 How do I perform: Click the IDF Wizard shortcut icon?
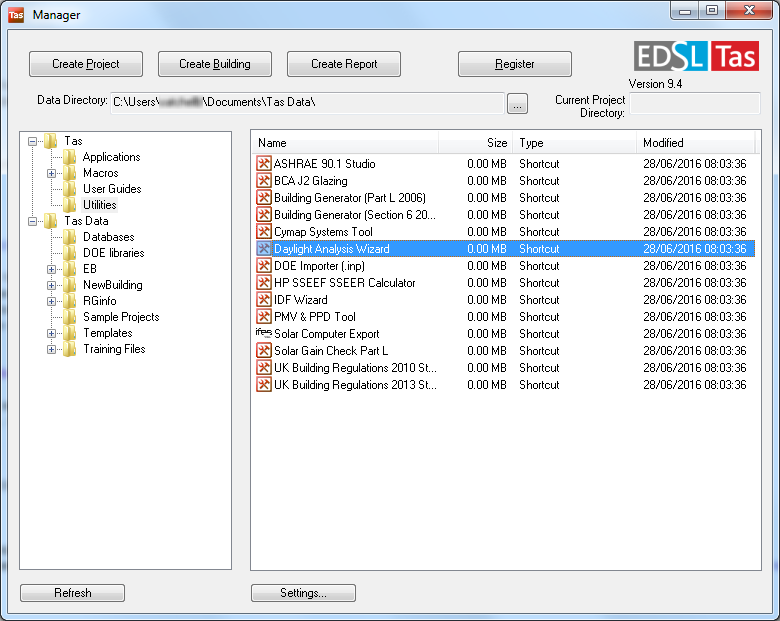(264, 300)
